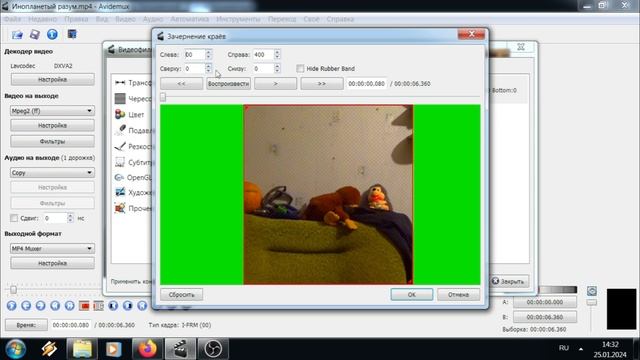Select the Субтитры filter category
This screenshot has height=360, width=640.
tap(133, 162)
